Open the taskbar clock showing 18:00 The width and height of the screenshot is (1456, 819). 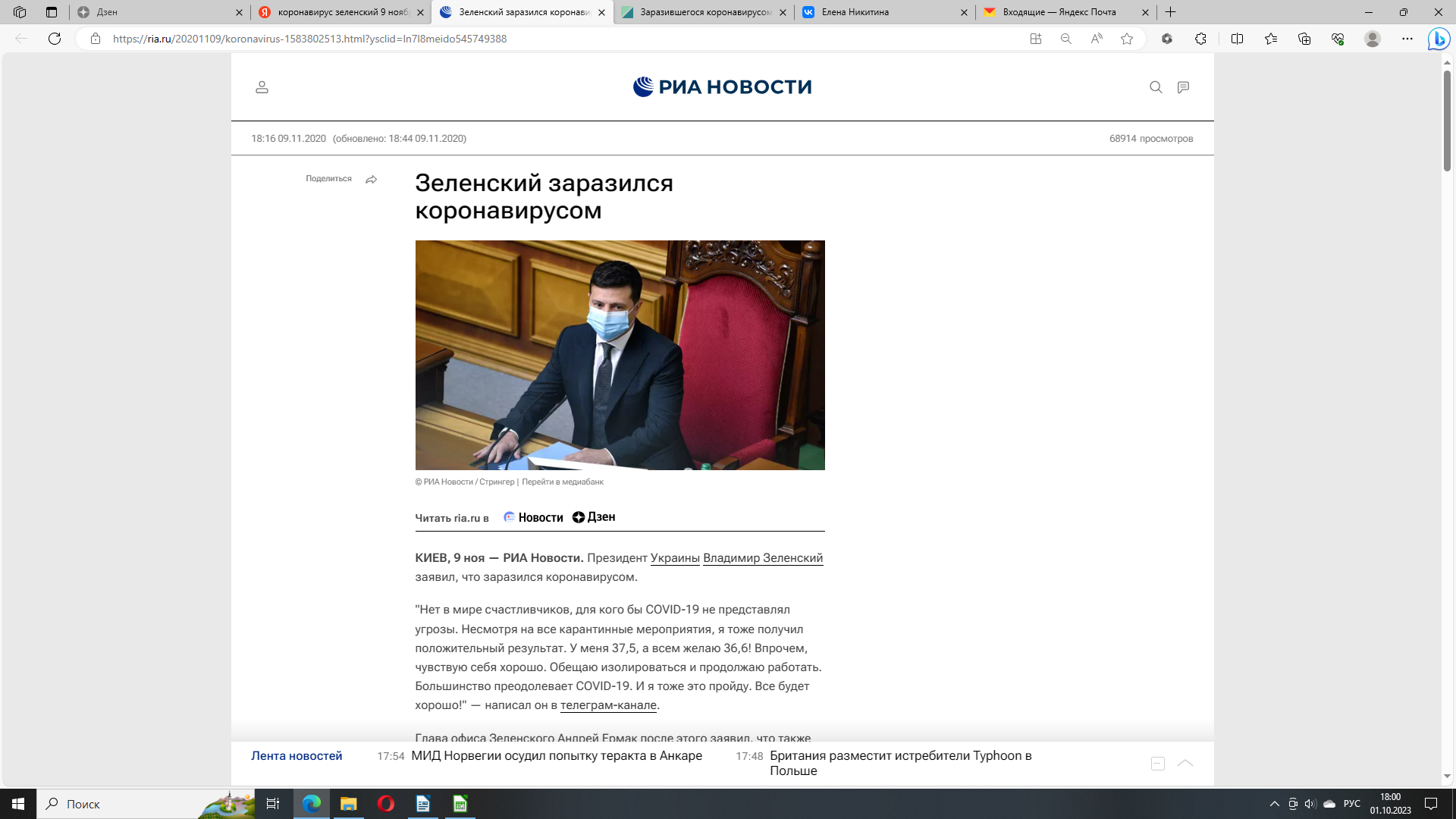[1391, 804]
